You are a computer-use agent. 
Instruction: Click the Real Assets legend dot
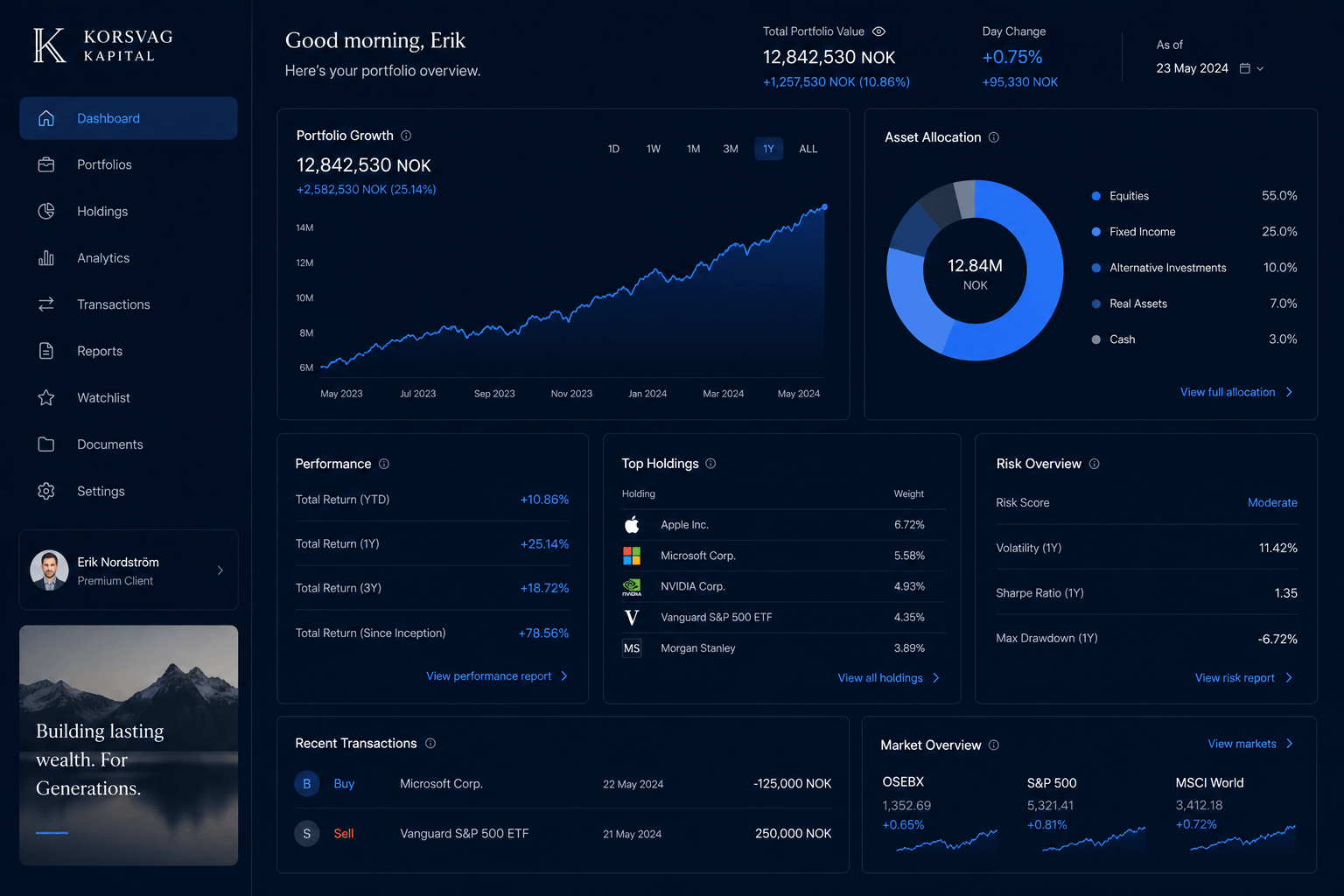1095,304
